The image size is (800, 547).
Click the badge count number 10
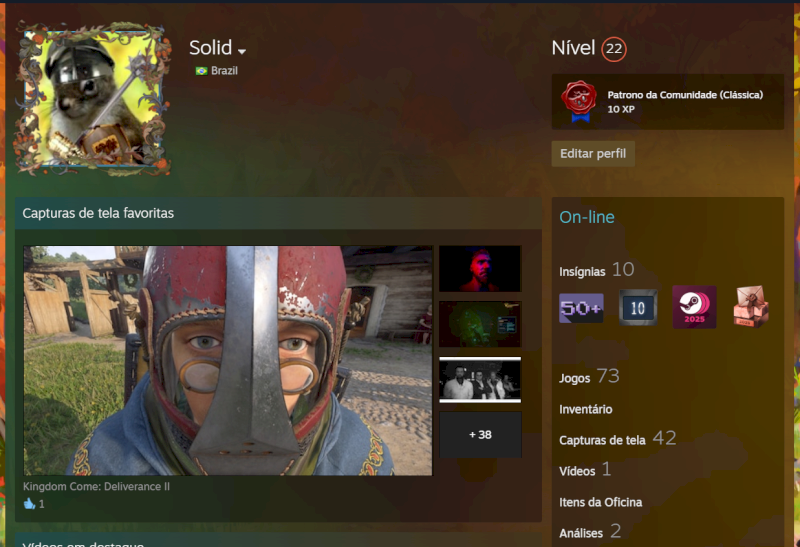623,269
